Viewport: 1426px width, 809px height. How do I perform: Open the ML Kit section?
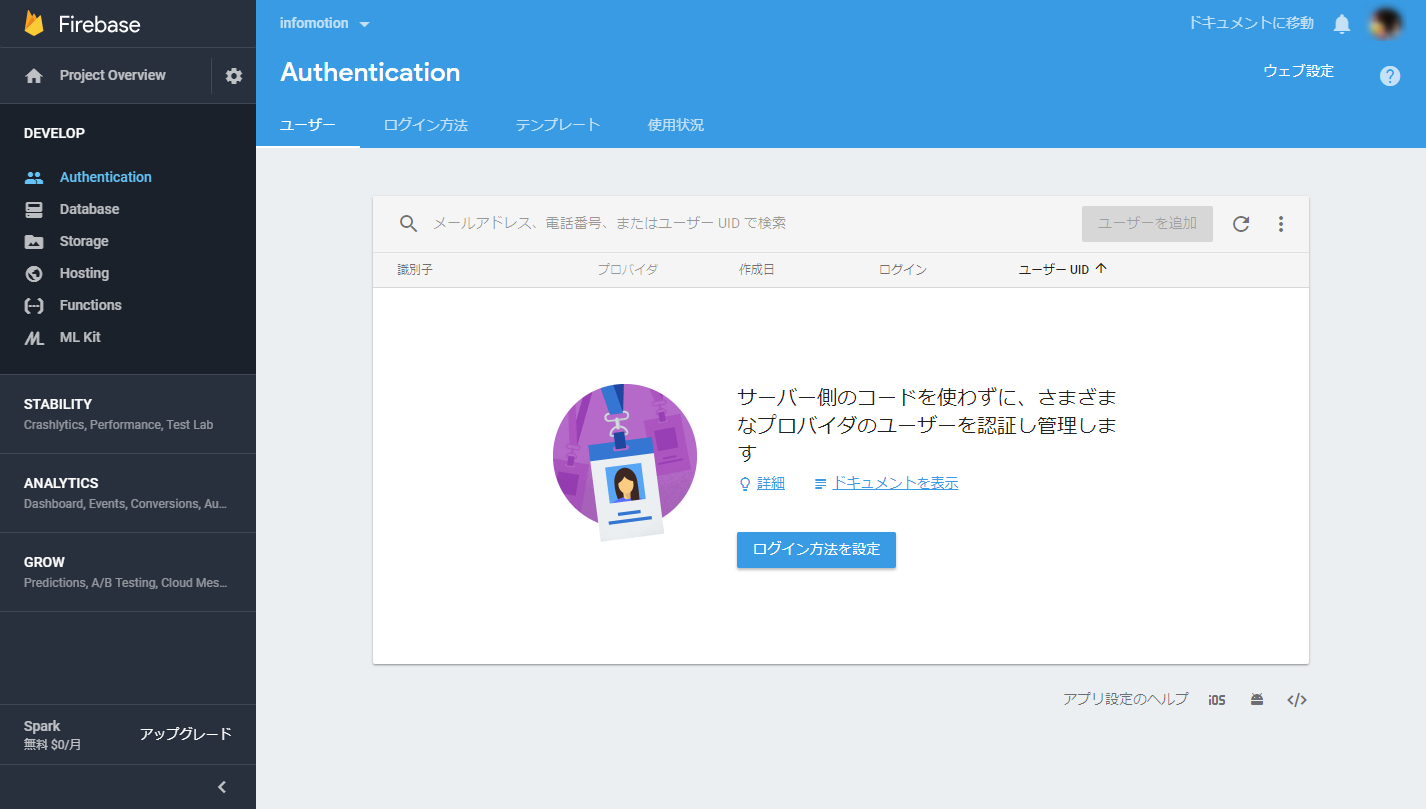click(81, 337)
